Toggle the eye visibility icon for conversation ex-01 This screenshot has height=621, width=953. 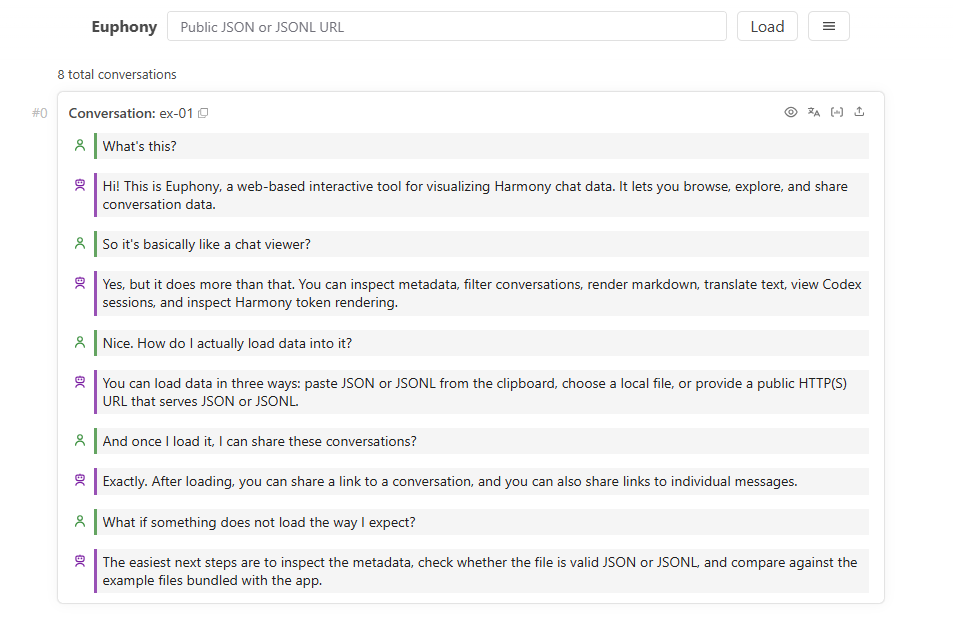coord(790,112)
